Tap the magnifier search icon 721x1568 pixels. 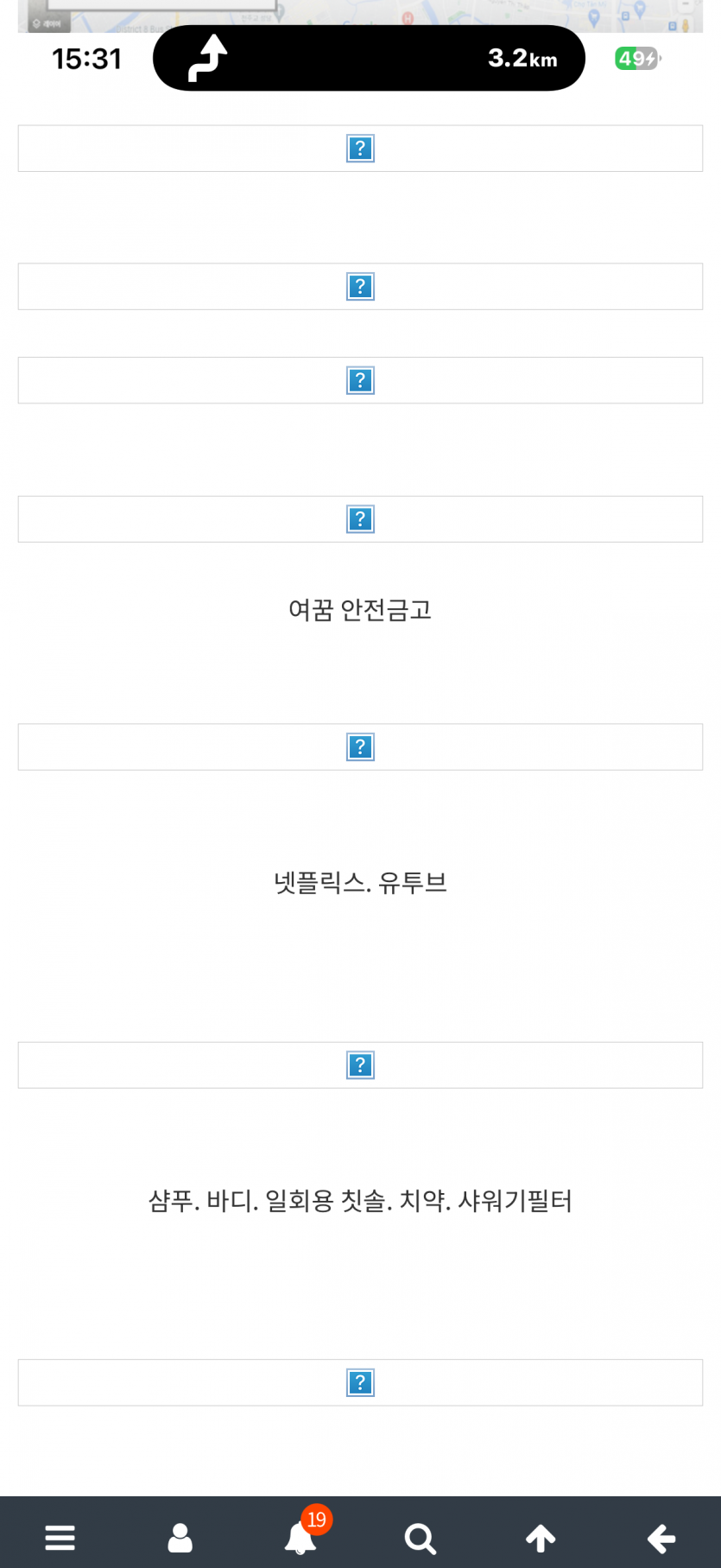[421, 1538]
